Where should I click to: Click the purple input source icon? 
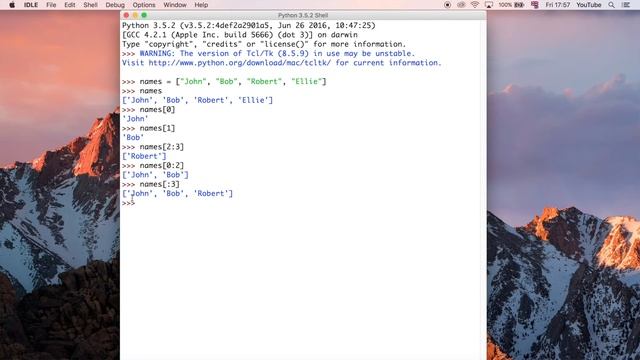coord(535,5)
